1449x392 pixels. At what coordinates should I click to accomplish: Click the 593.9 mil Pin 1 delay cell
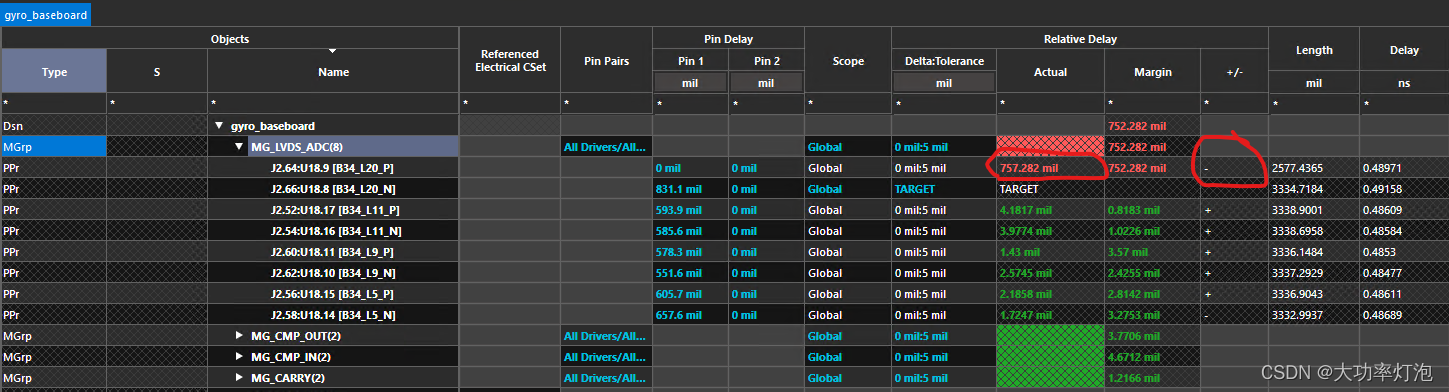690,210
